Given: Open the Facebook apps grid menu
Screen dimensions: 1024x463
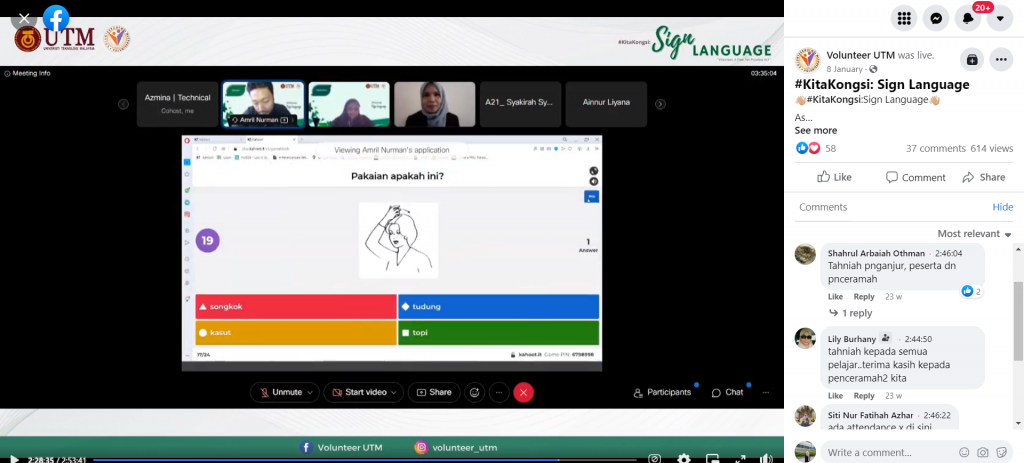Looking at the screenshot, I should (904, 18).
